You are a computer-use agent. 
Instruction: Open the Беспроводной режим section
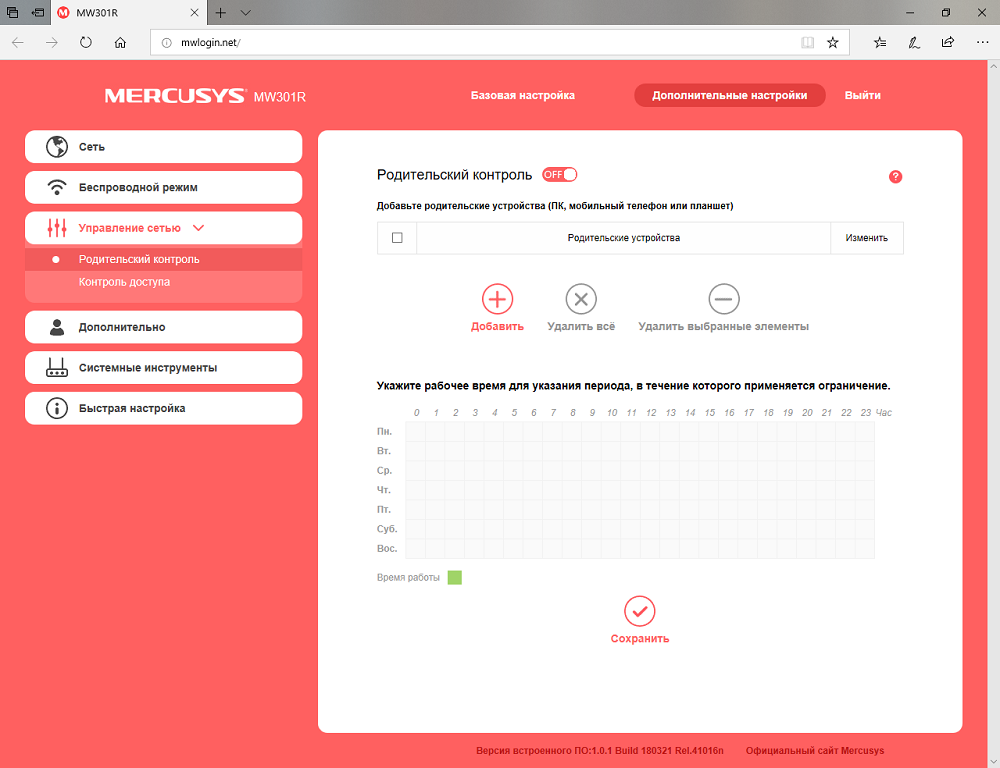tap(163, 188)
